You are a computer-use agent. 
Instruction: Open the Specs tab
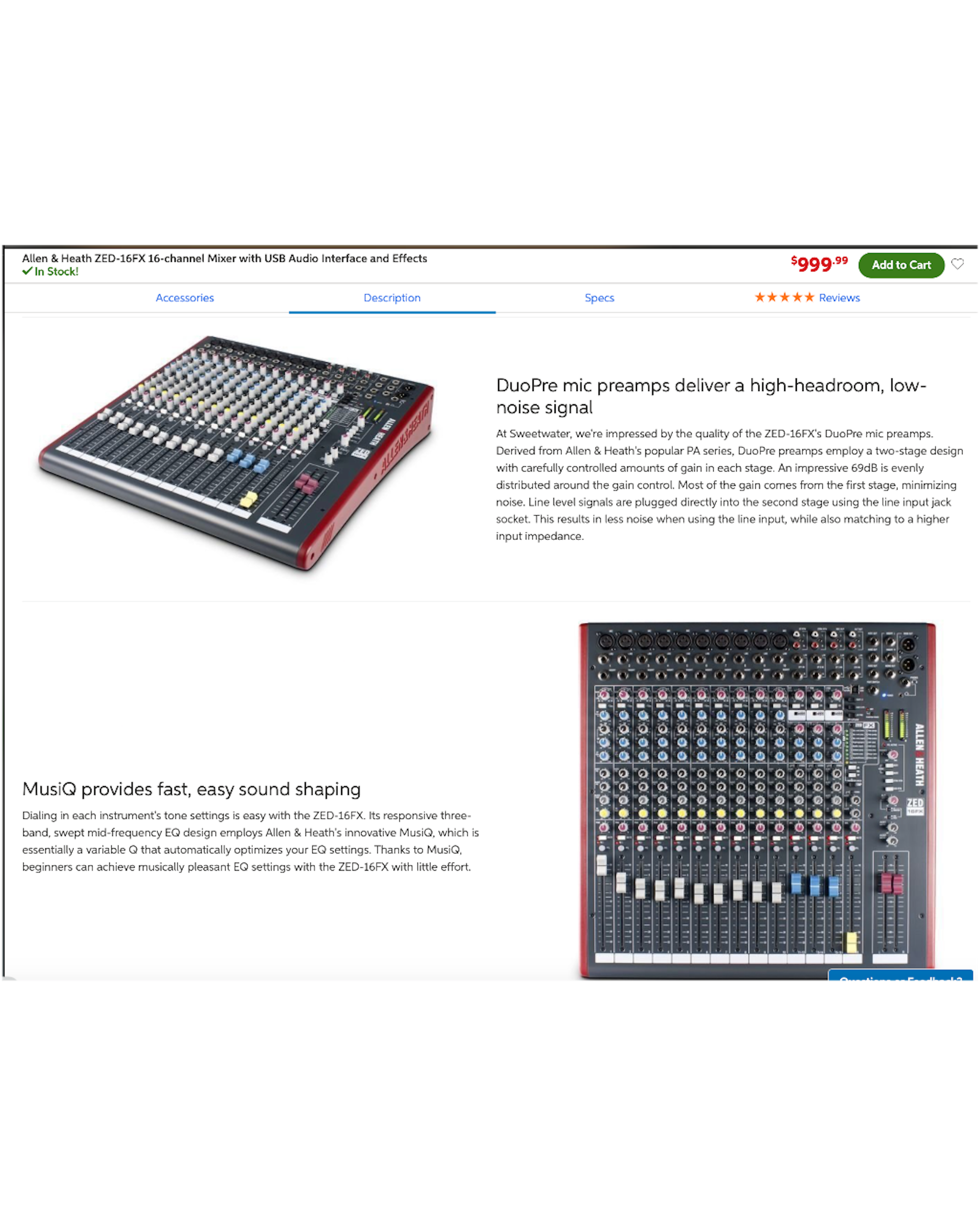[599, 298]
